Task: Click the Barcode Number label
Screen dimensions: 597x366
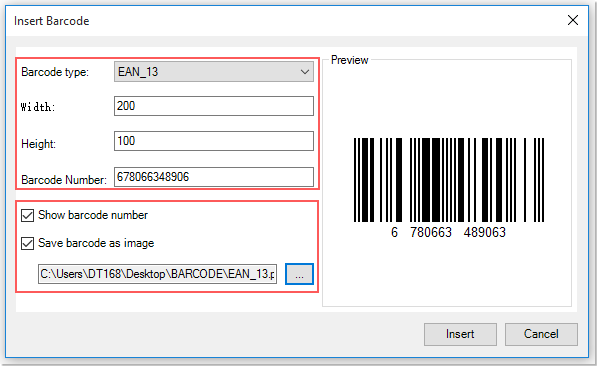Action: tap(64, 179)
